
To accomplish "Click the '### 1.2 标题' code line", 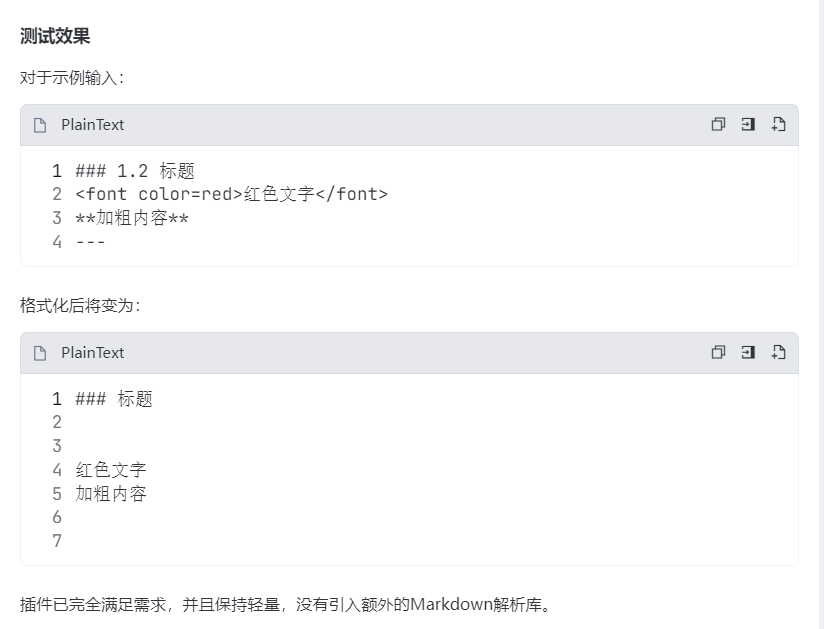I will tap(135, 171).
